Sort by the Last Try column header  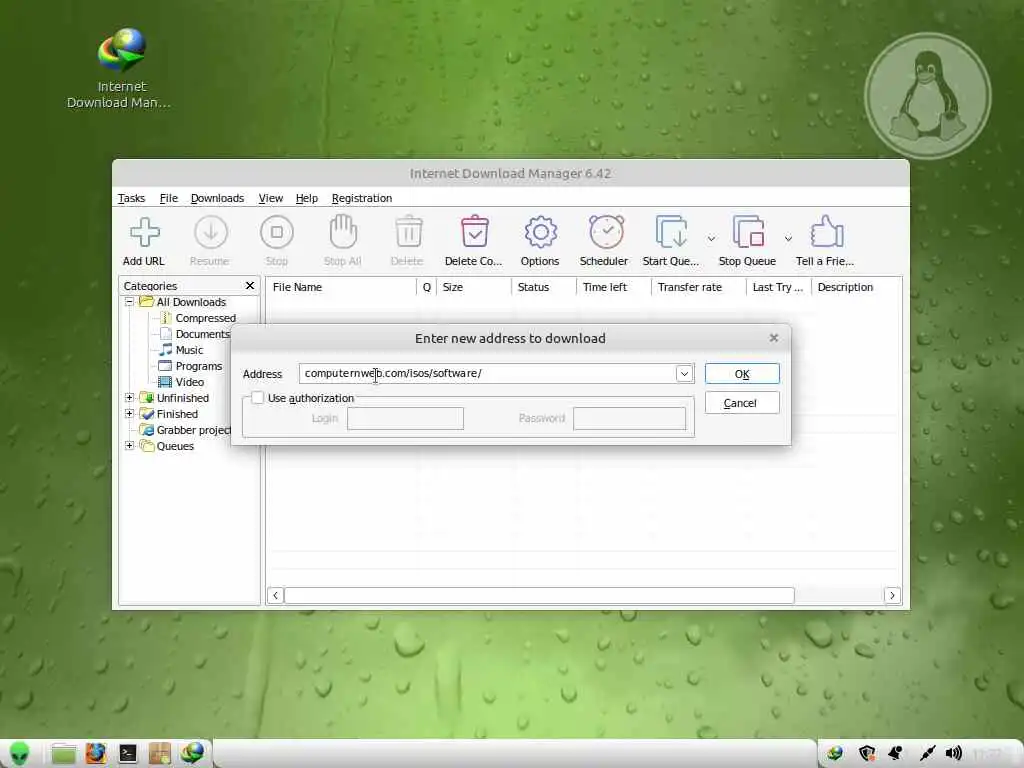point(778,287)
